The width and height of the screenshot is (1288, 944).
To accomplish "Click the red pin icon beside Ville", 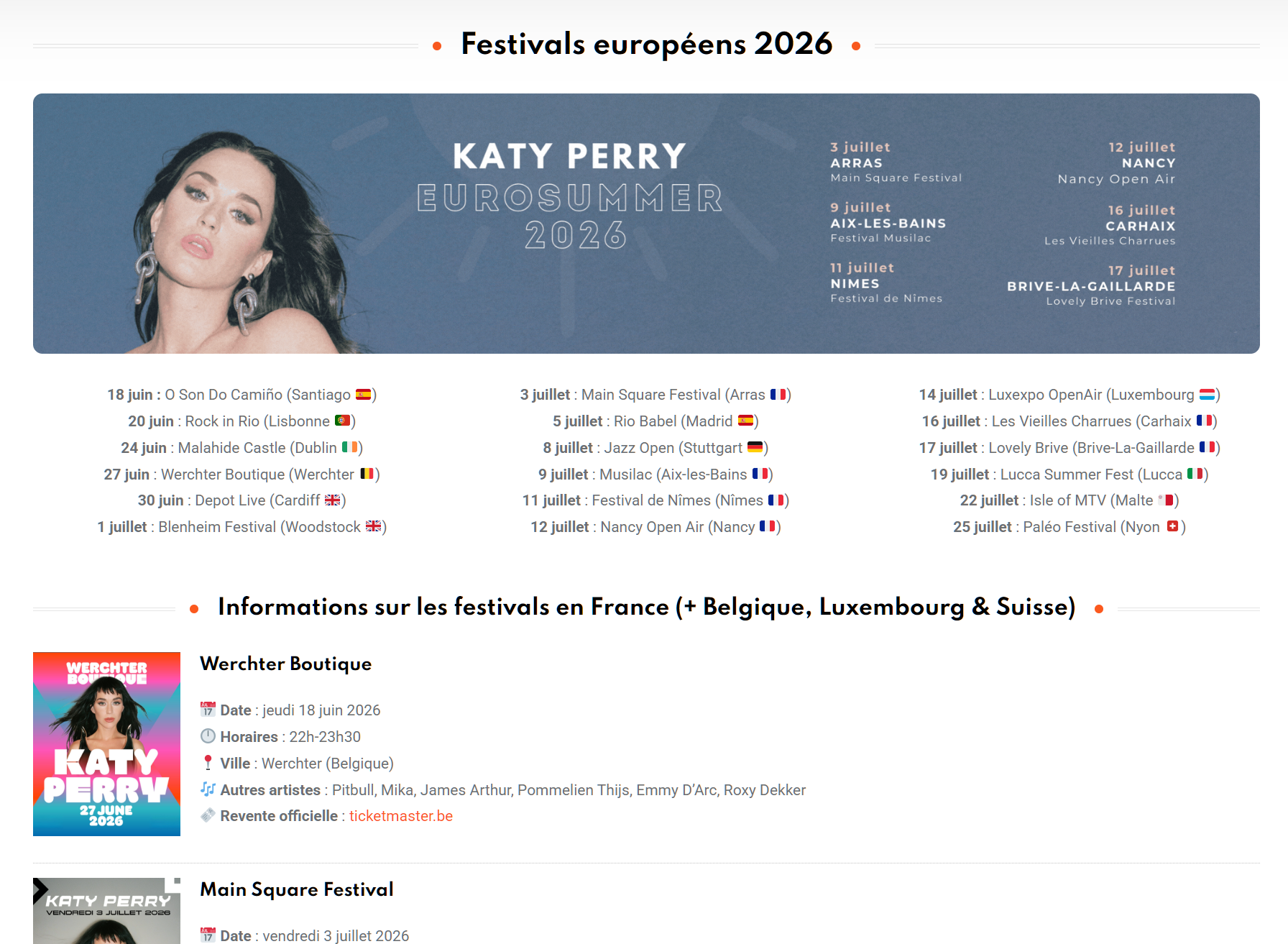I will [208, 762].
